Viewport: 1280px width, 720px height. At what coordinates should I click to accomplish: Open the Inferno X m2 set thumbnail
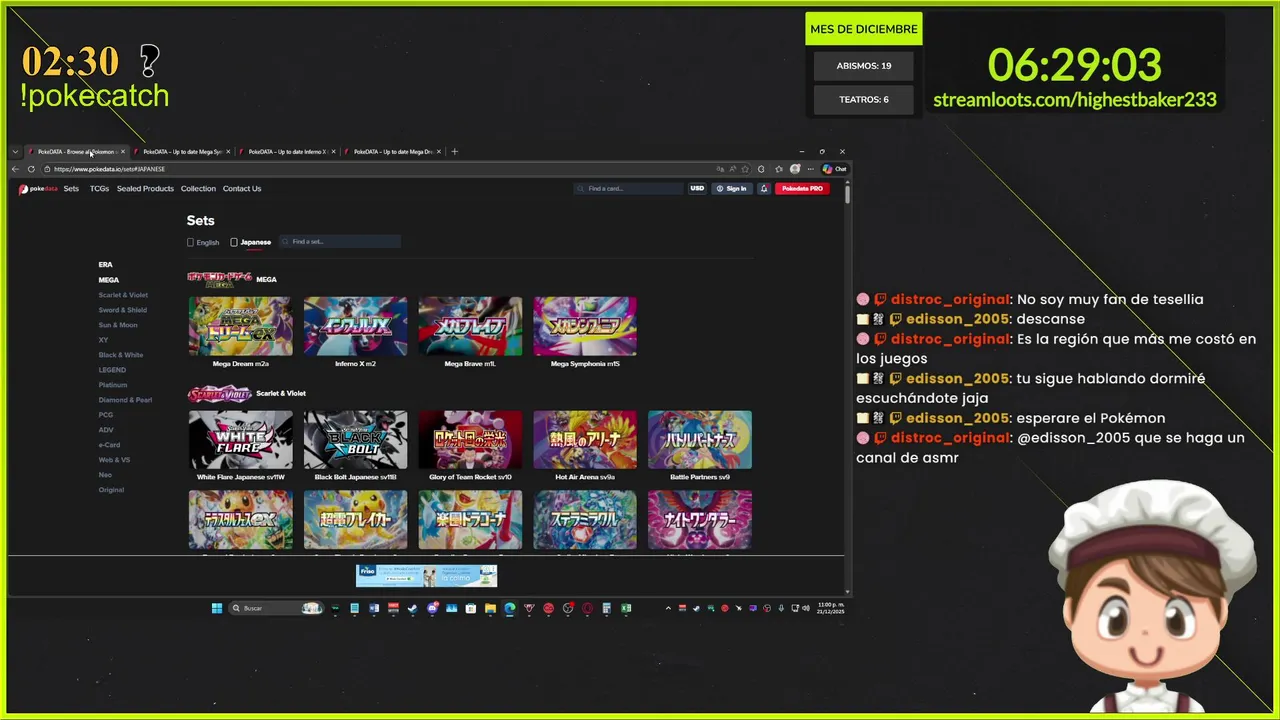tap(355, 326)
